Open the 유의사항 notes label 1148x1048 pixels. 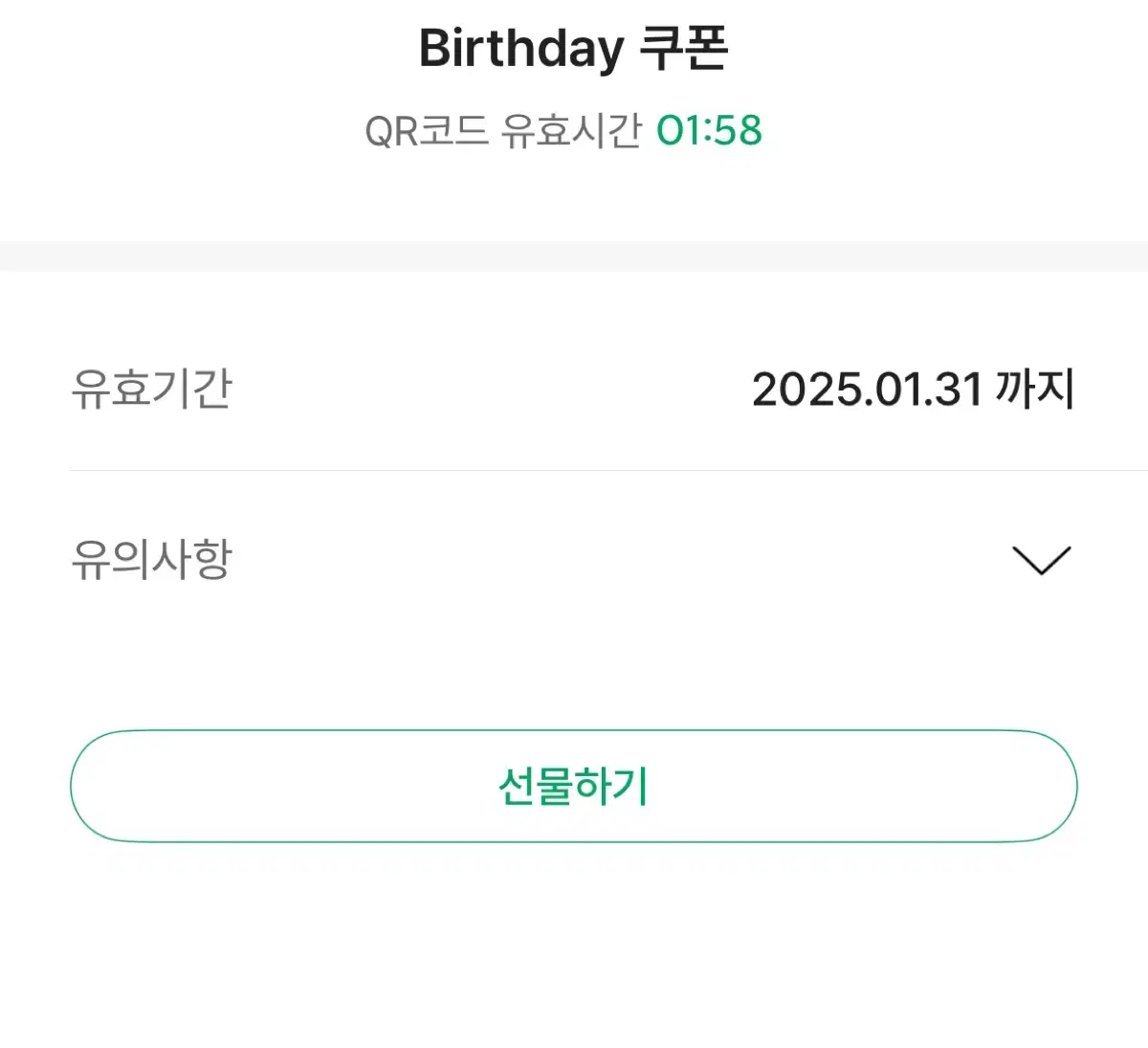point(151,560)
